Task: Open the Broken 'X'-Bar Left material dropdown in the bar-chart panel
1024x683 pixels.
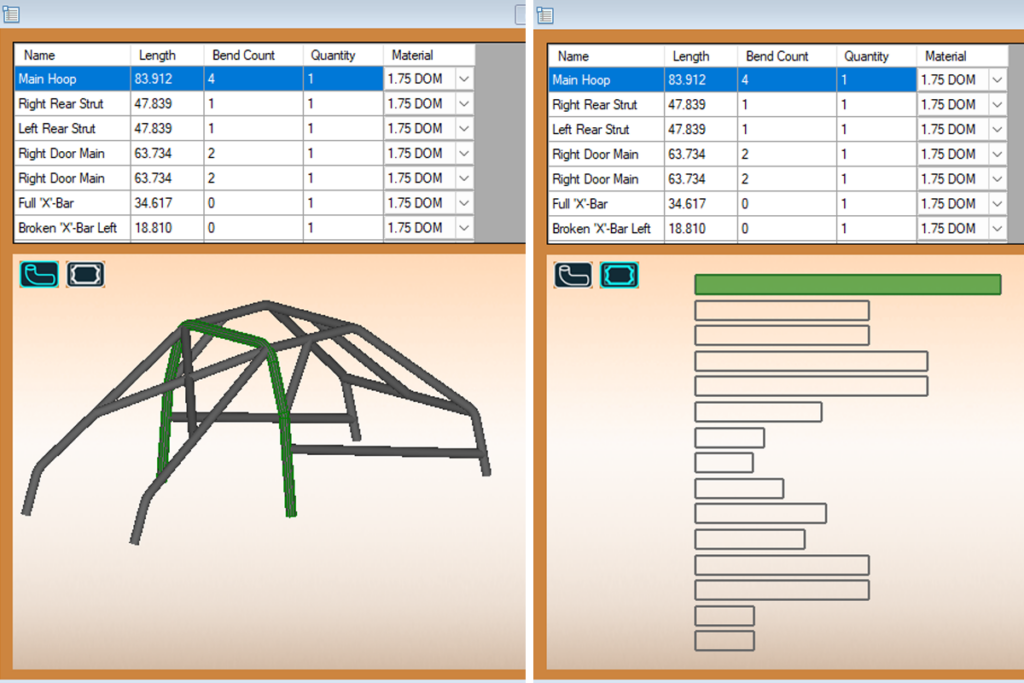Action: [x=997, y=229]
